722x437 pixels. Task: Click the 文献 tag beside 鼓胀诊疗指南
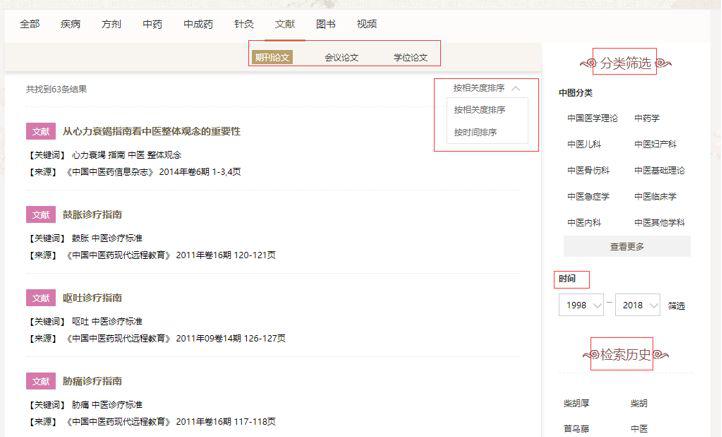[x=41, y=215]
